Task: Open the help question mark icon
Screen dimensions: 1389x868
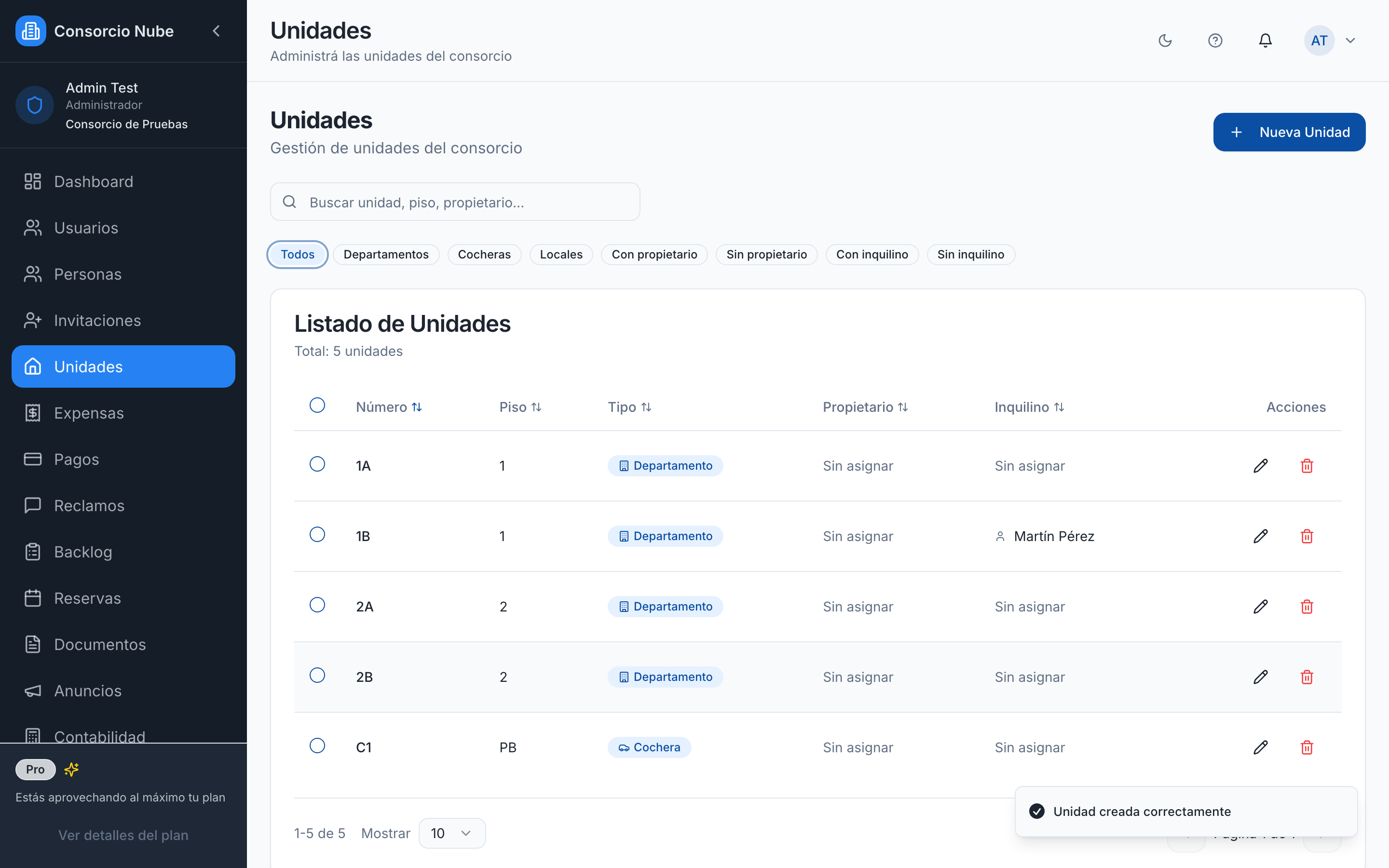Action: (1215, 40)
